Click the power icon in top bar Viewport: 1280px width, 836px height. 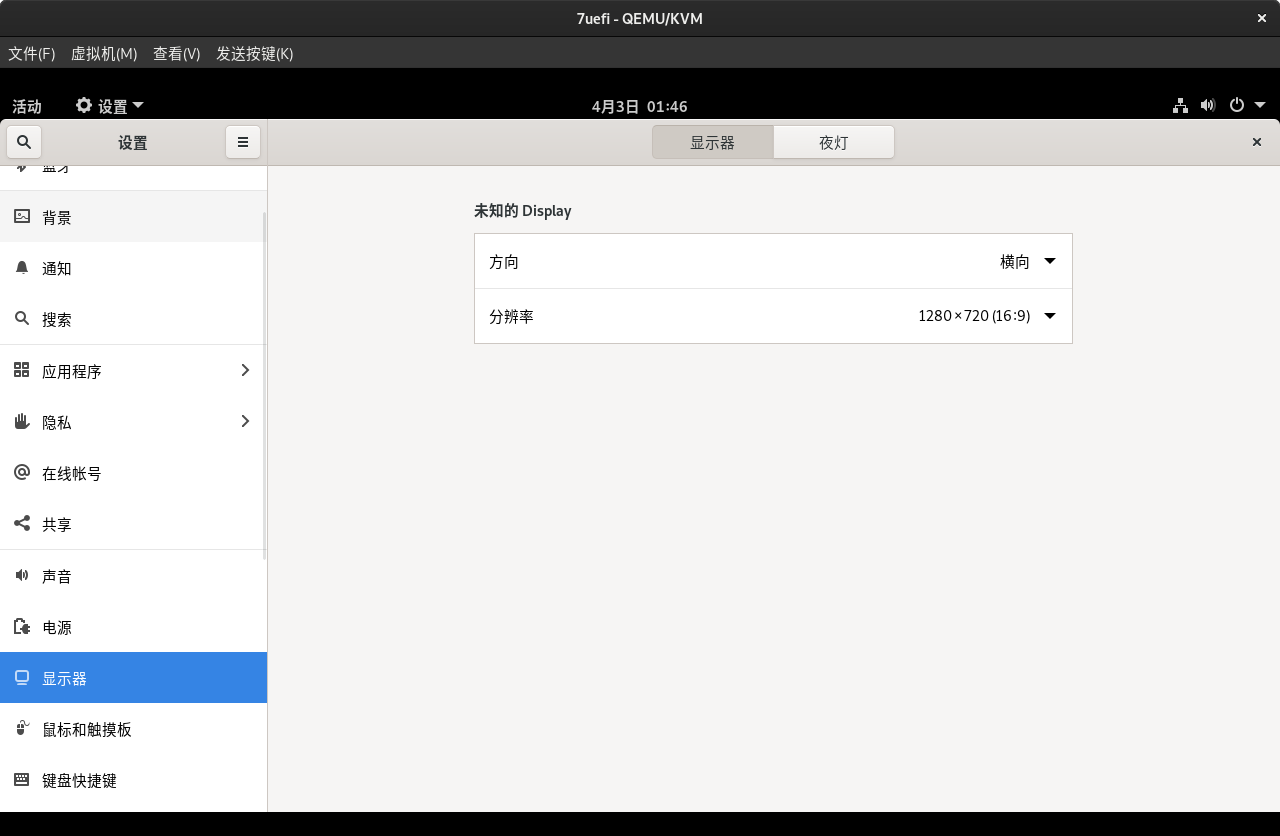point(1237,105)
